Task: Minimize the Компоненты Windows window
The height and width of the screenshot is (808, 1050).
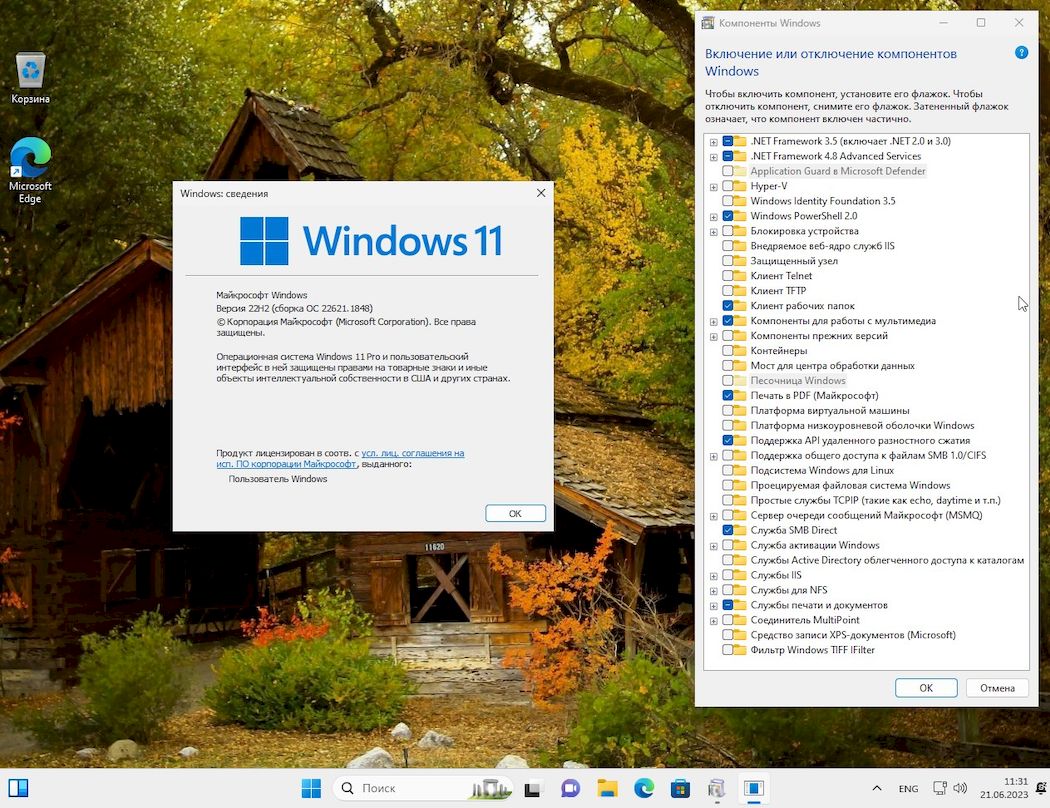Action: (x=943, y=23)
